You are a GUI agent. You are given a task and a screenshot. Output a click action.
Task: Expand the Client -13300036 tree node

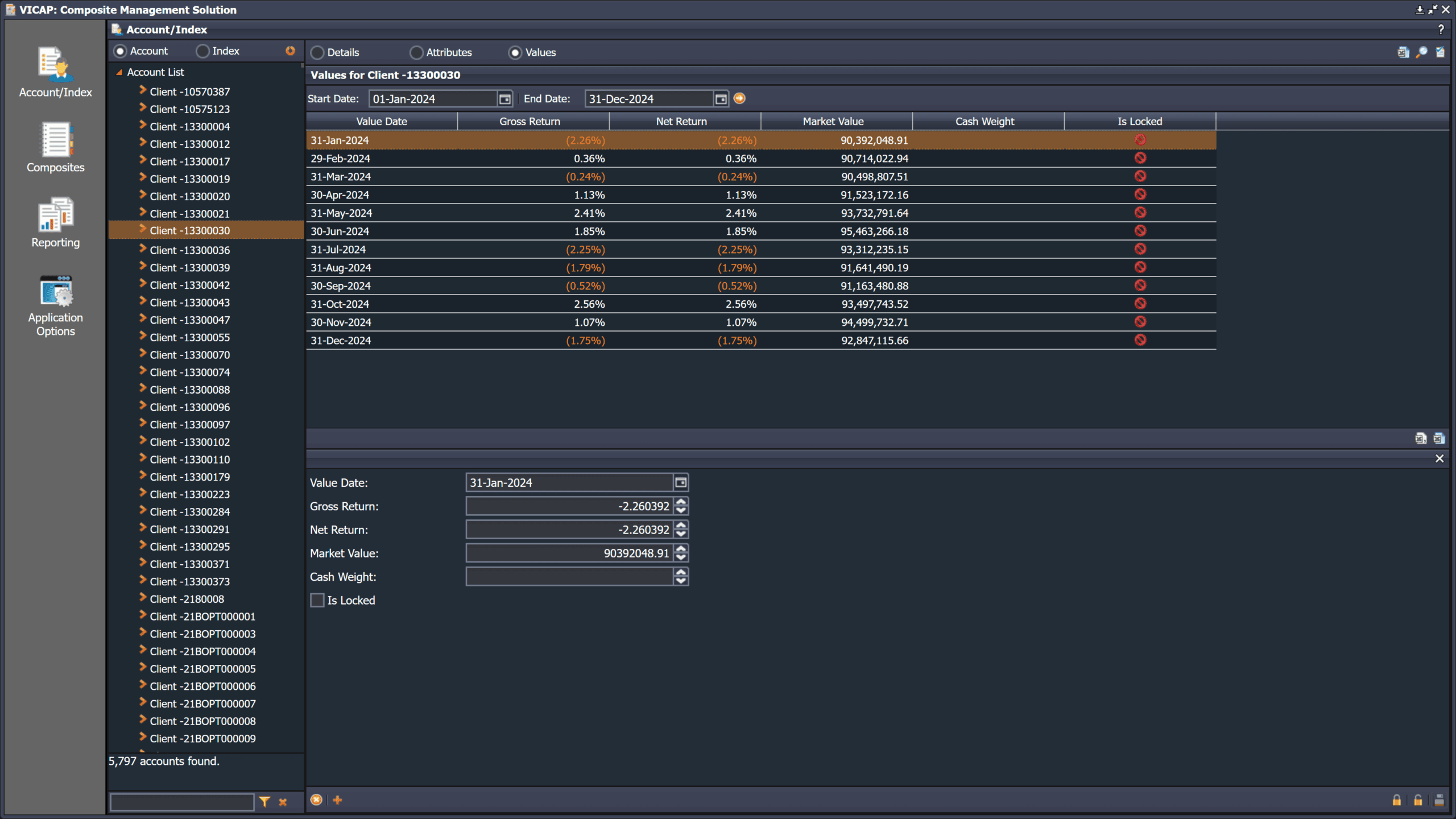pyautogui.click(x=143, y=249)
